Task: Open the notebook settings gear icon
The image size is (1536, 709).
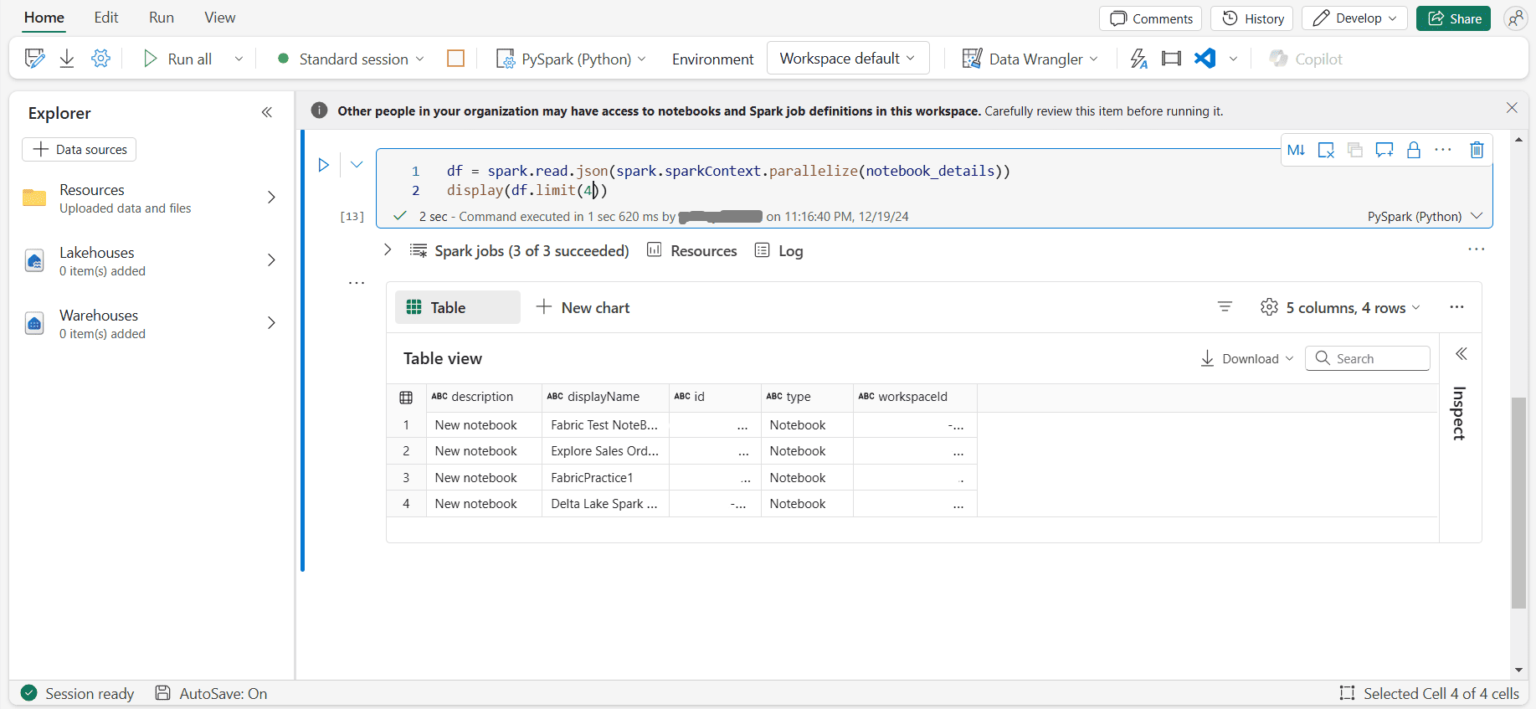Action: [x=100, y=59]
